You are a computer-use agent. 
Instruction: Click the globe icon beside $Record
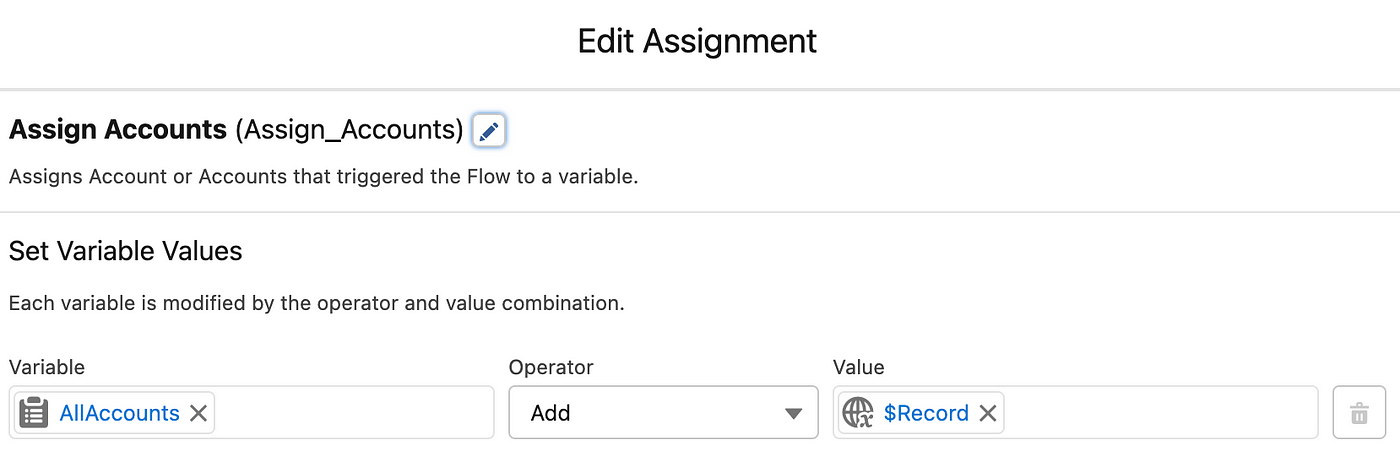coord(858,413)
